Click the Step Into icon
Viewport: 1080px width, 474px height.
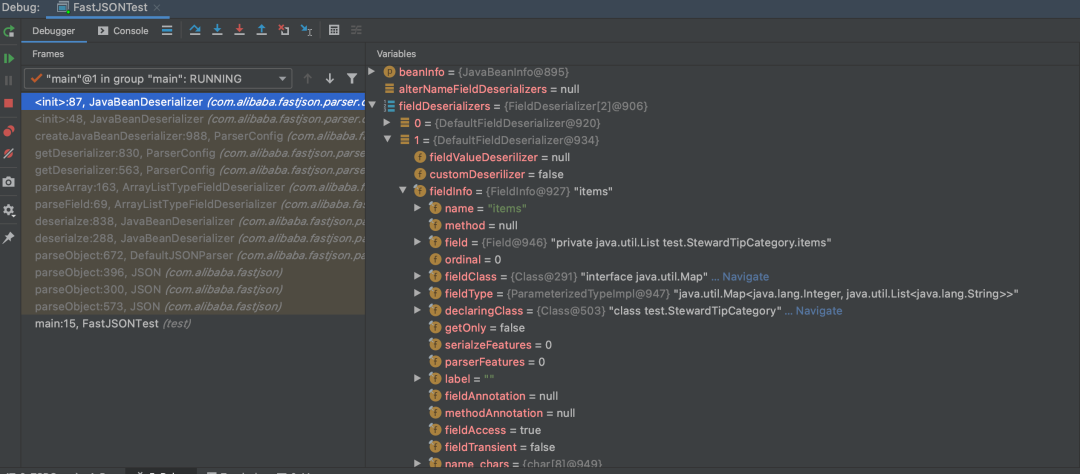[217, 31]
